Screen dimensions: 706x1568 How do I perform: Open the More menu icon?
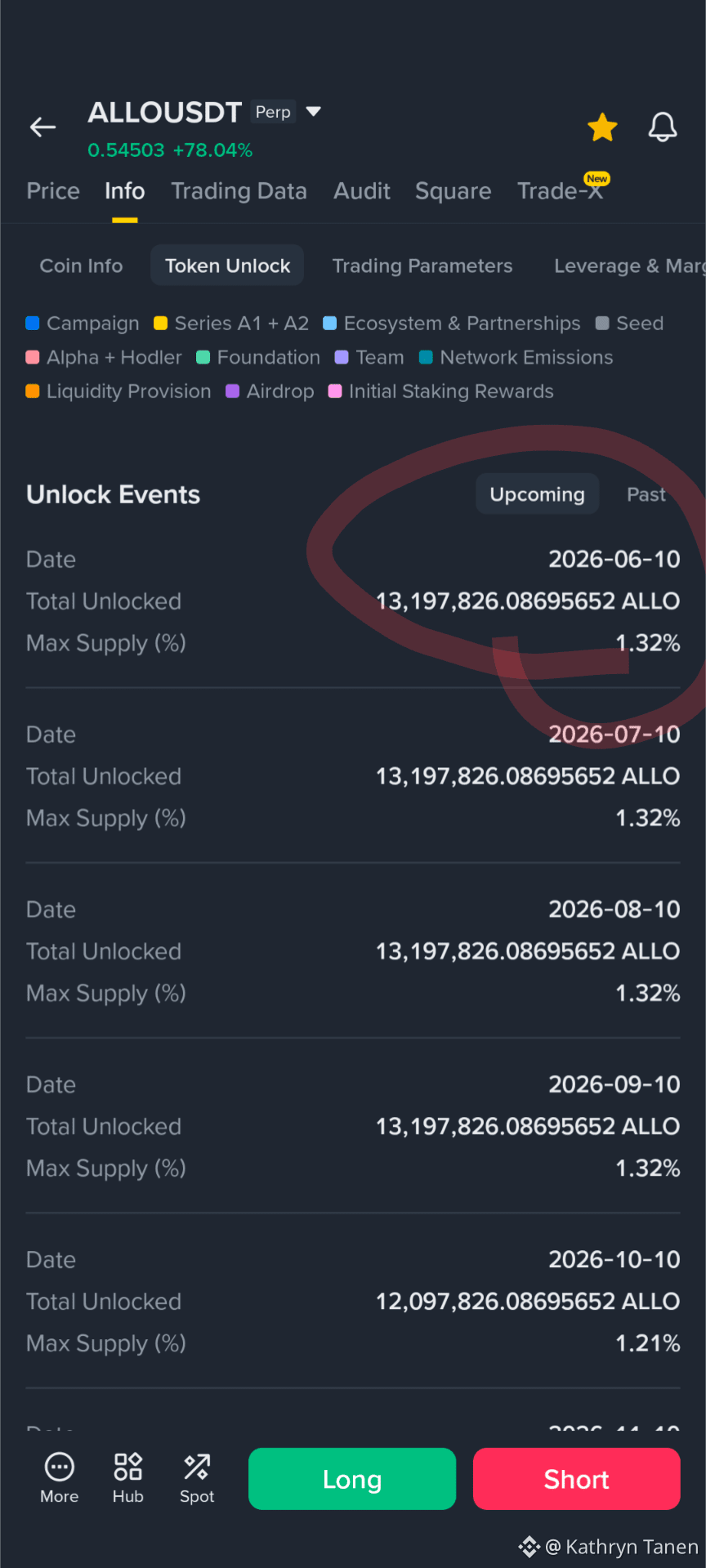pyautogui.click(x=60, y=1467)
